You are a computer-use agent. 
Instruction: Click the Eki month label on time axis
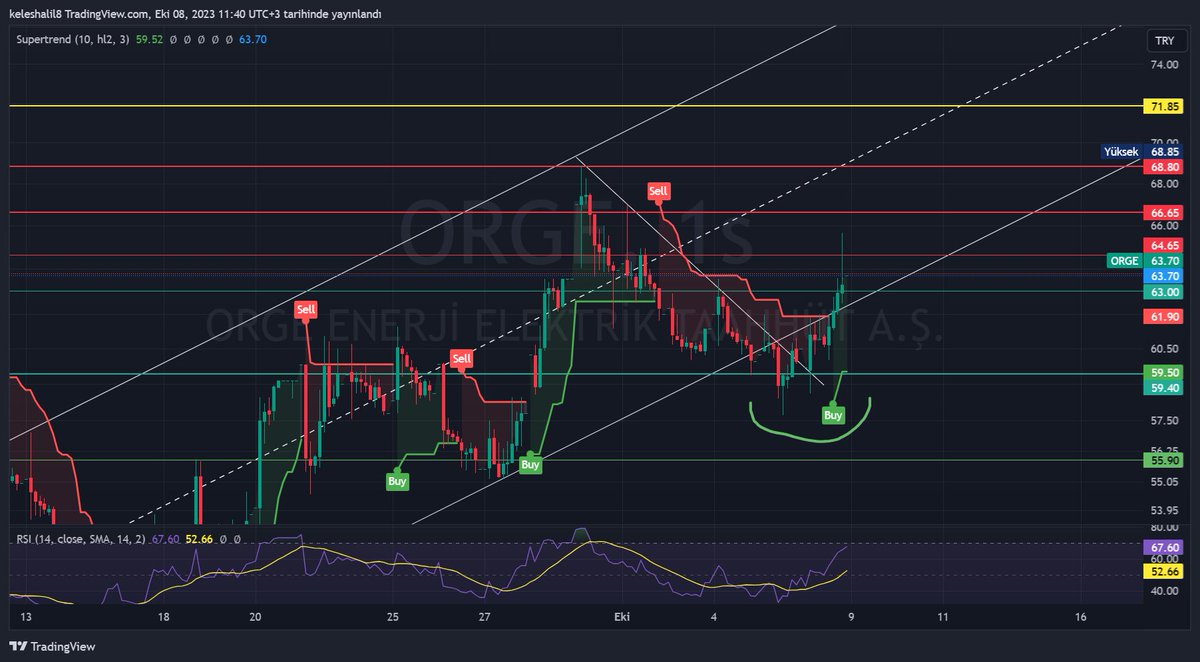620,618
